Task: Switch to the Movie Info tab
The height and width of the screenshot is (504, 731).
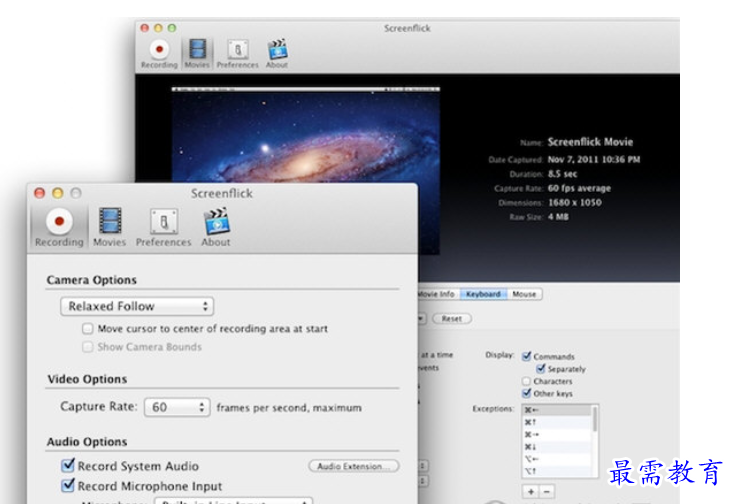Action: (x=438, y=294)
